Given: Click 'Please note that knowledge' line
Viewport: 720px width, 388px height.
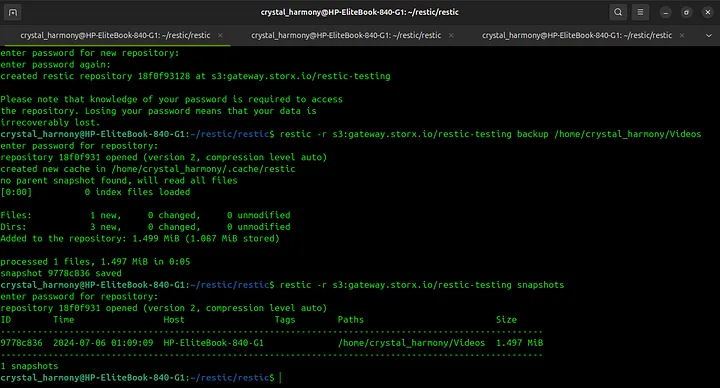Looking at the screenshot, I should (x=171, y=99).
